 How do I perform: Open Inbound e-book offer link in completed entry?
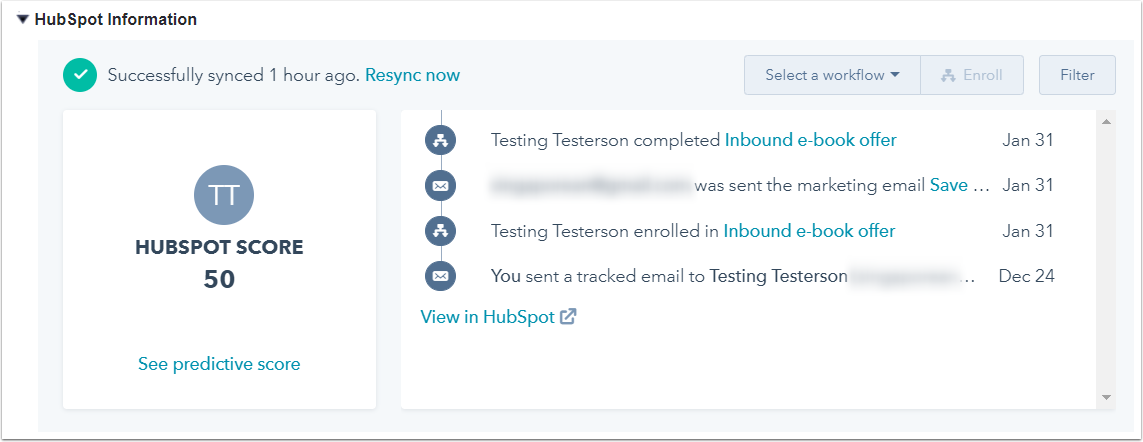pos(810,140)
